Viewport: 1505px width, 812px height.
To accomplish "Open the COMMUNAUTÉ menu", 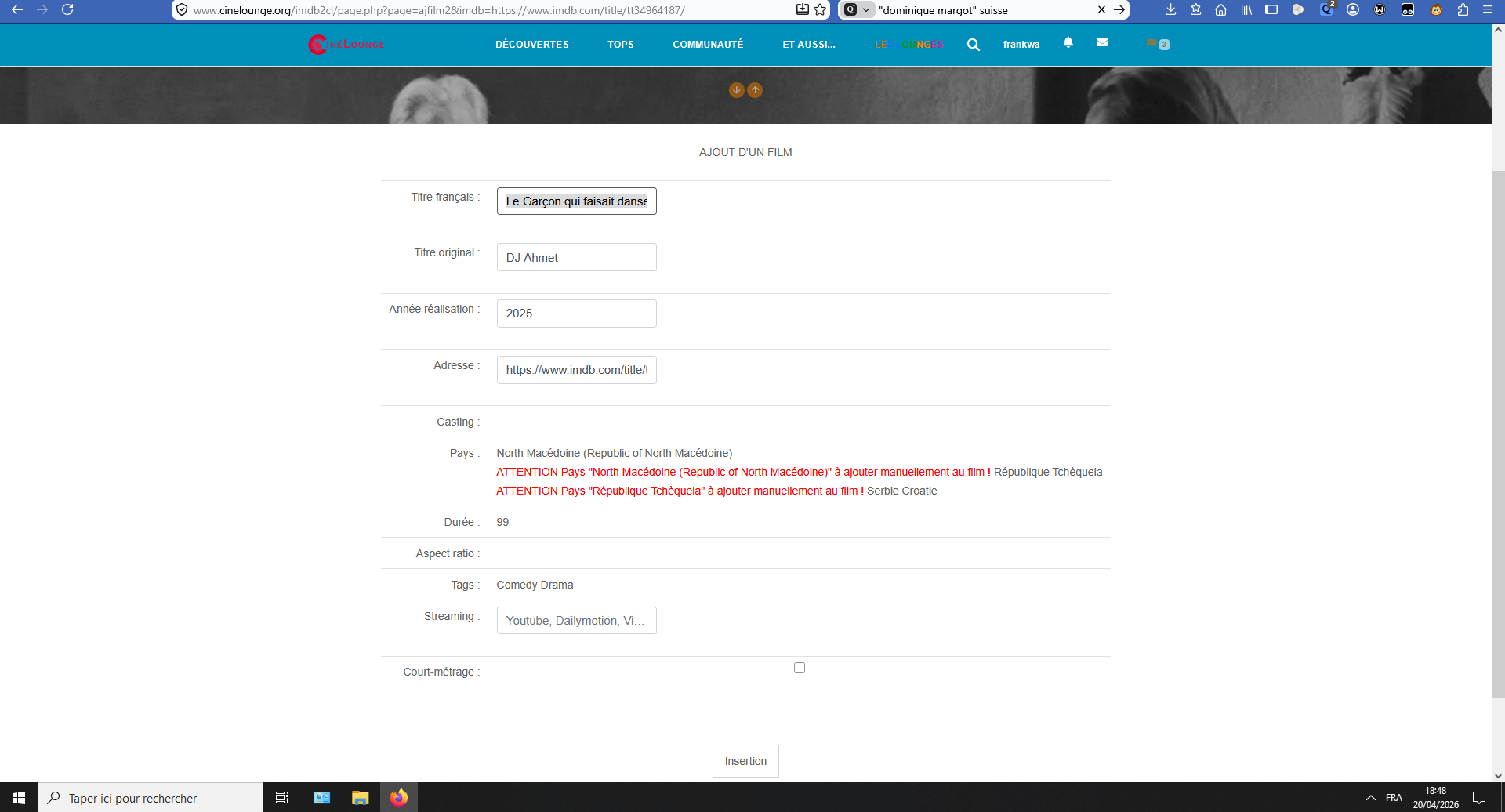I will 708,45.
